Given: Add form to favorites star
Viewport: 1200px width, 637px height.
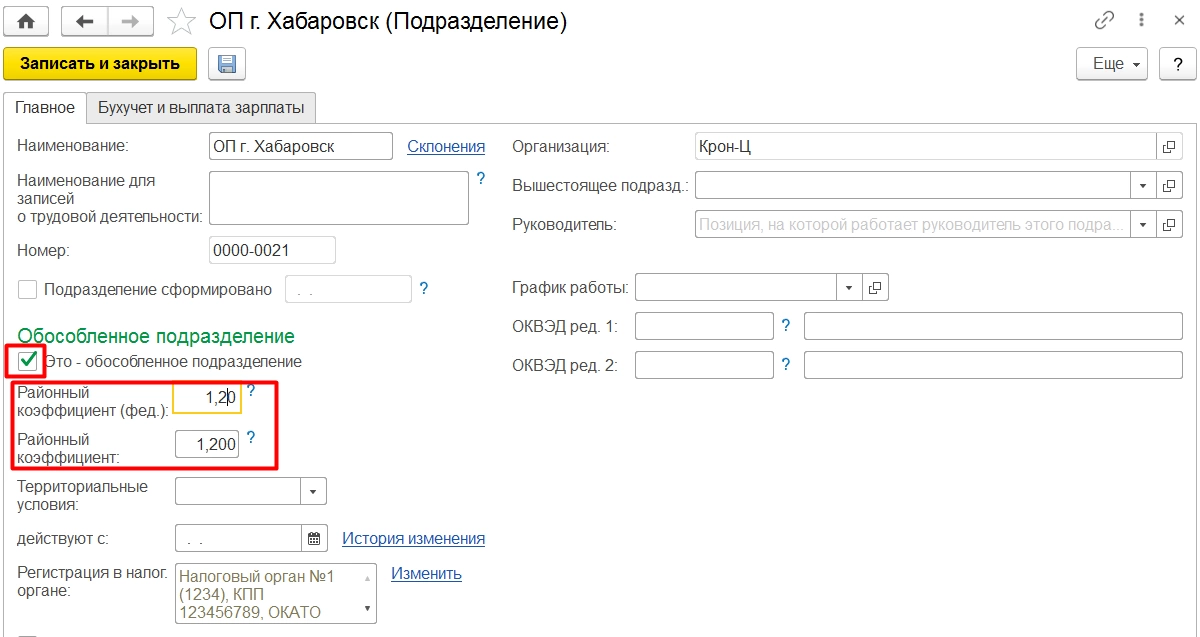Looking at the screenshot, I should tap(181, 21).
